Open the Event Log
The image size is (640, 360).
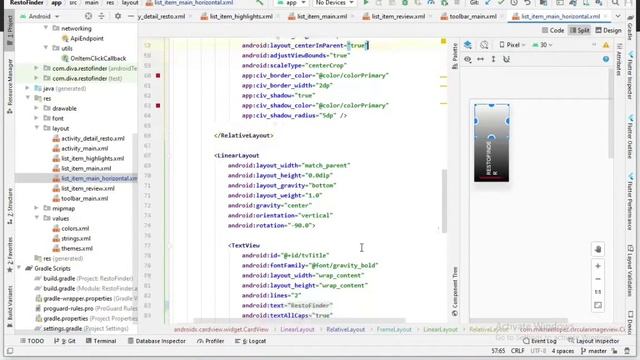(540, 341)
